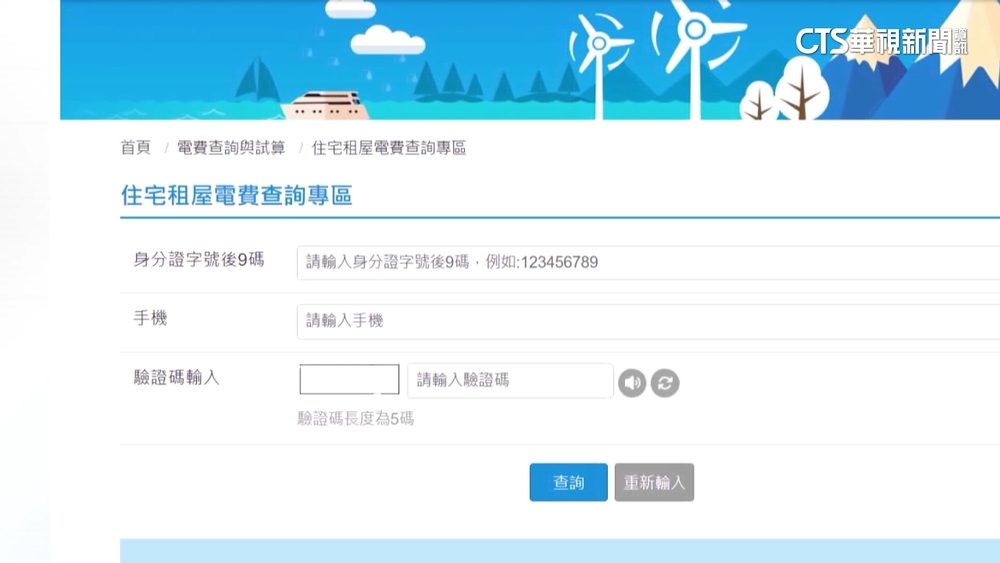
Task: Refresh the captcha image
Action: [x=665, y=383]
